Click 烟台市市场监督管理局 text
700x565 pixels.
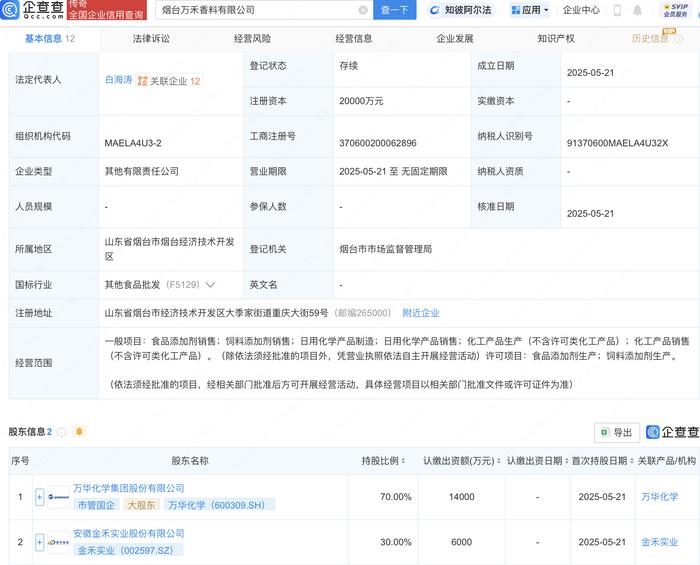click(x=386, y=249)
